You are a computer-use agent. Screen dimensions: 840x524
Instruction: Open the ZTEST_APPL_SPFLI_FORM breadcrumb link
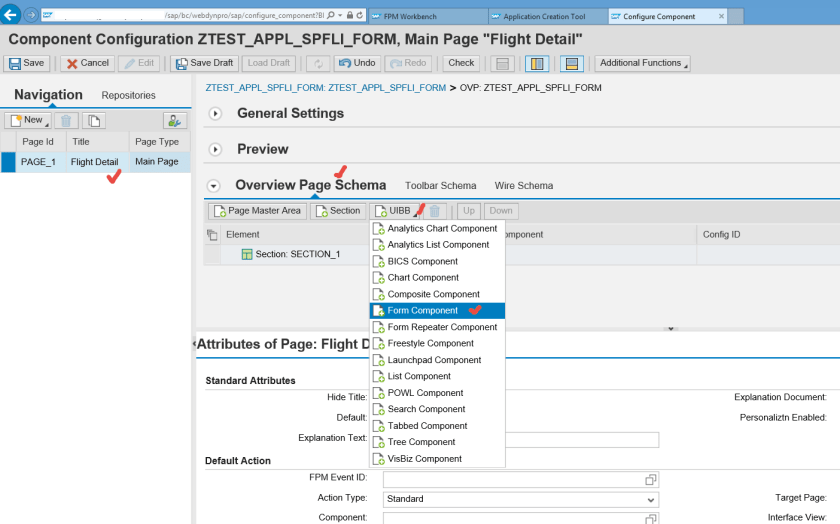click(326, 88)
